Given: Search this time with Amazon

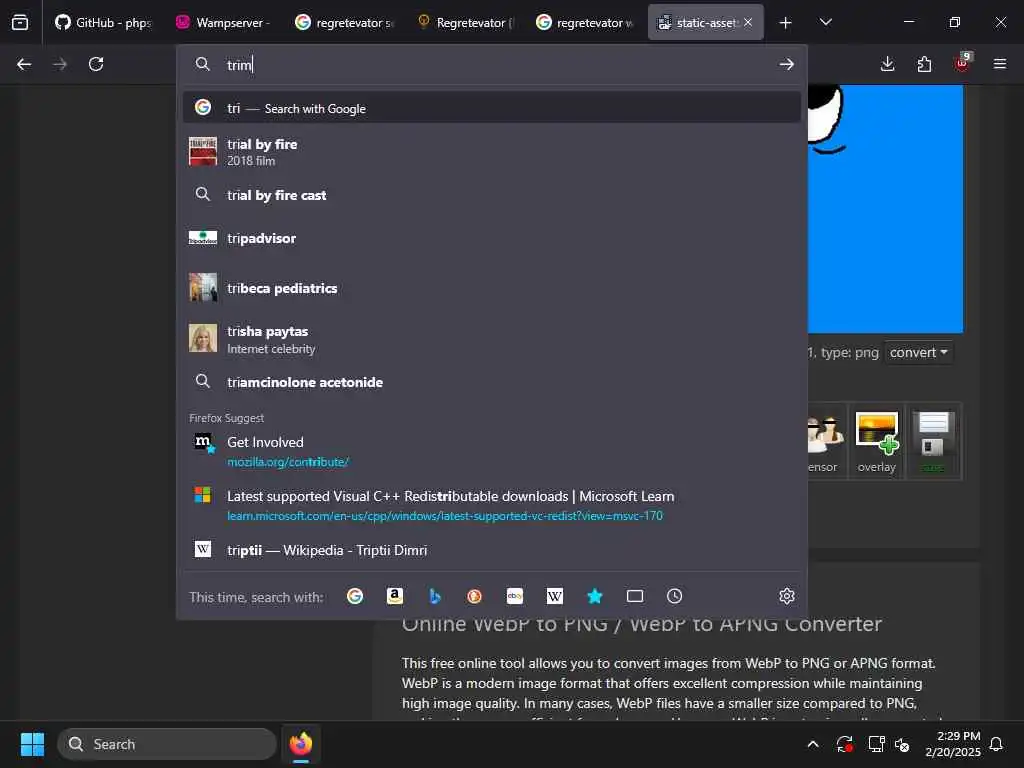Looking at the screenshot, I should click(x=394, y=596).
